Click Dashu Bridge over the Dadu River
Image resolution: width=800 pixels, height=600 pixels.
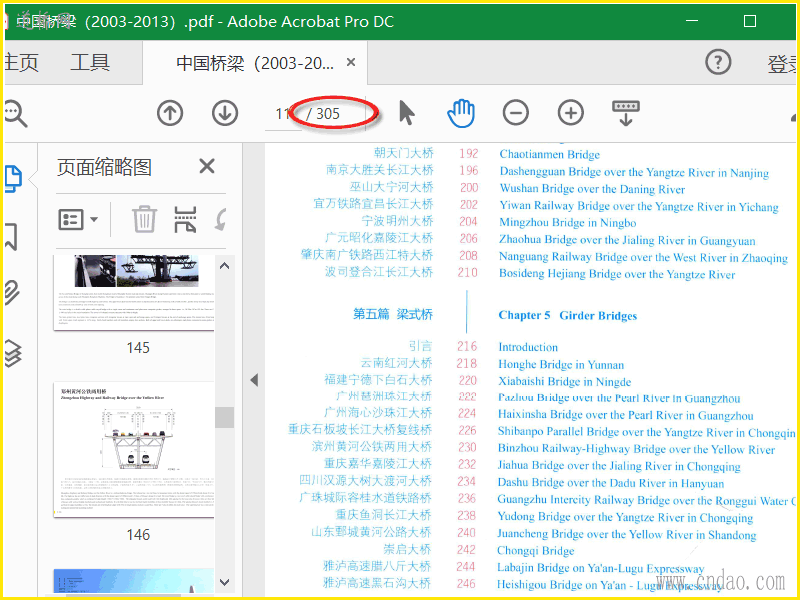click(x=611, y=483)
